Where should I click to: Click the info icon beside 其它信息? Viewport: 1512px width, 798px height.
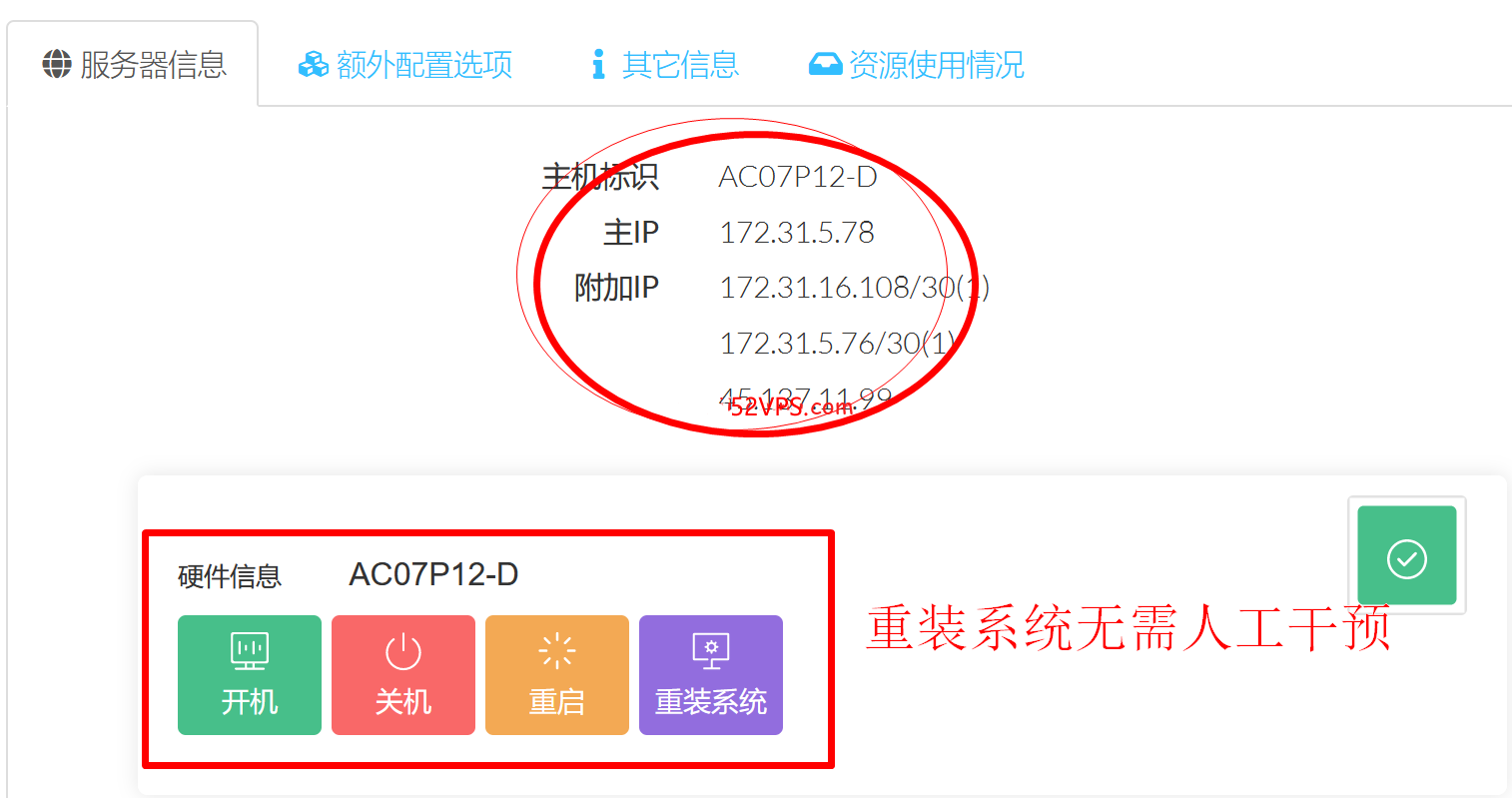click(598, 65)
